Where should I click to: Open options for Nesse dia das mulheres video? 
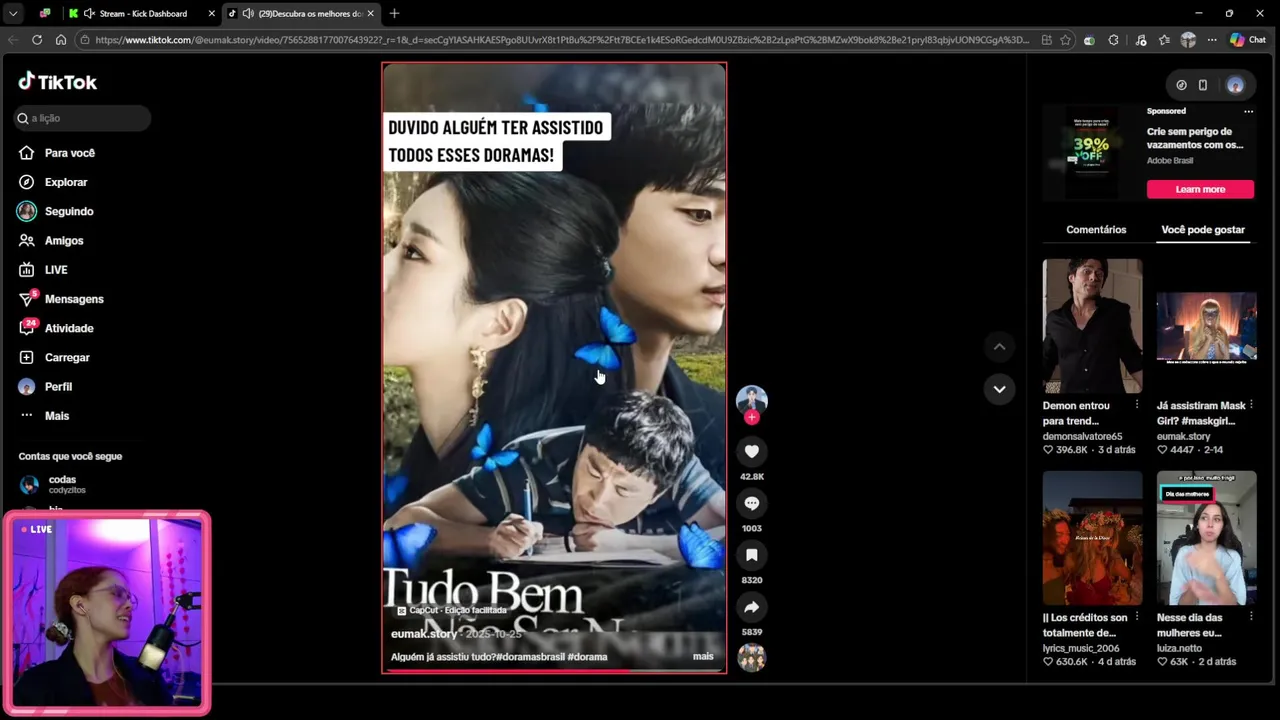pos(1251,617)
